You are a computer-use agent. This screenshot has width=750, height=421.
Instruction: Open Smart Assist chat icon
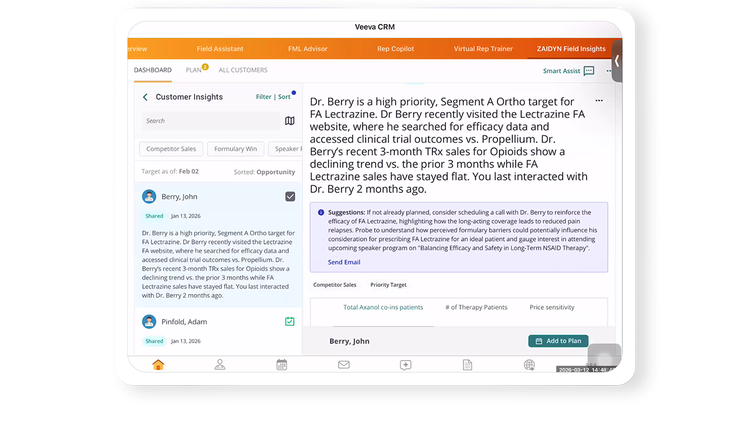click(589, 71)
